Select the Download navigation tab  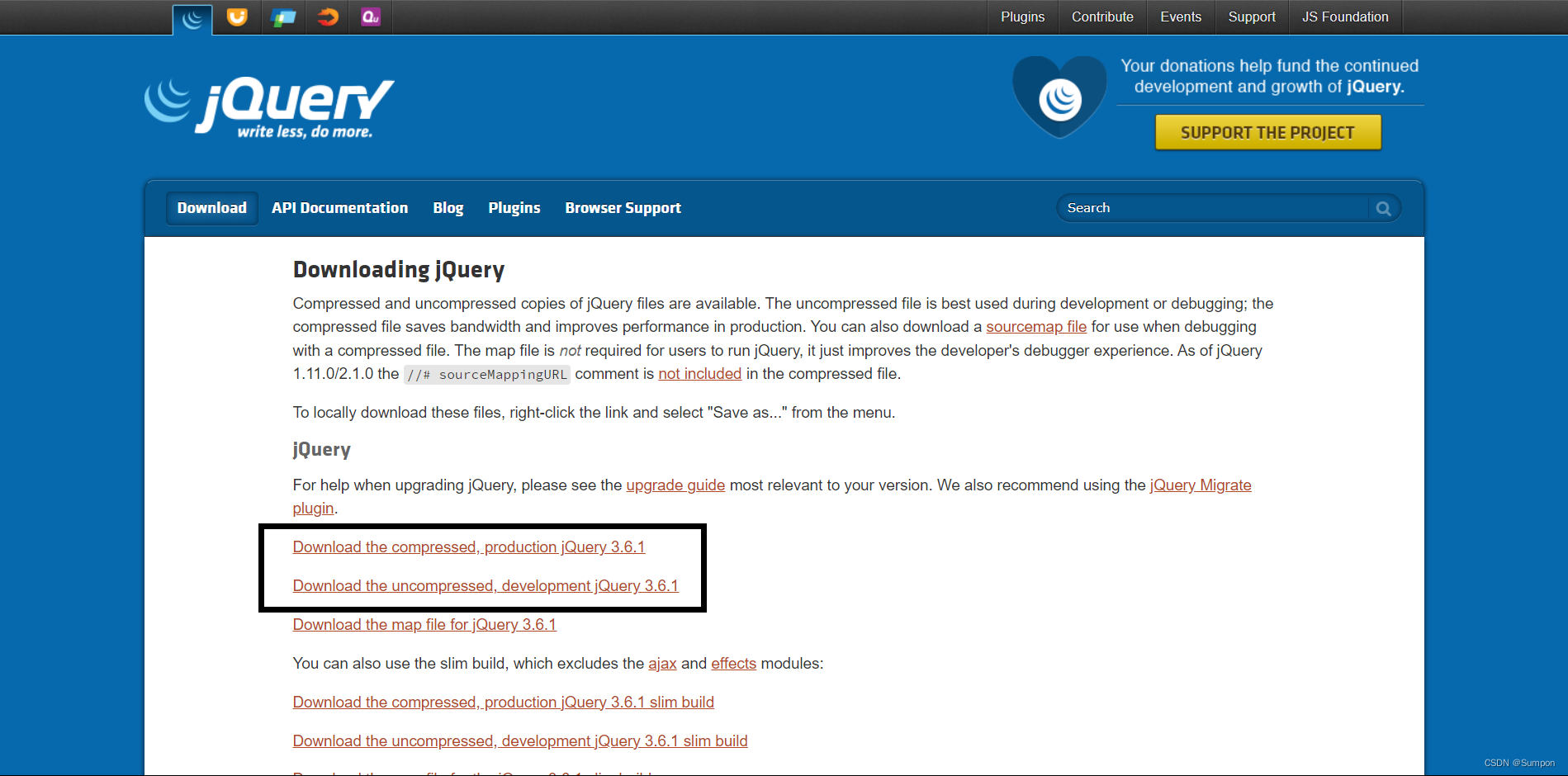pyautogui.click(x=212, y=208)
